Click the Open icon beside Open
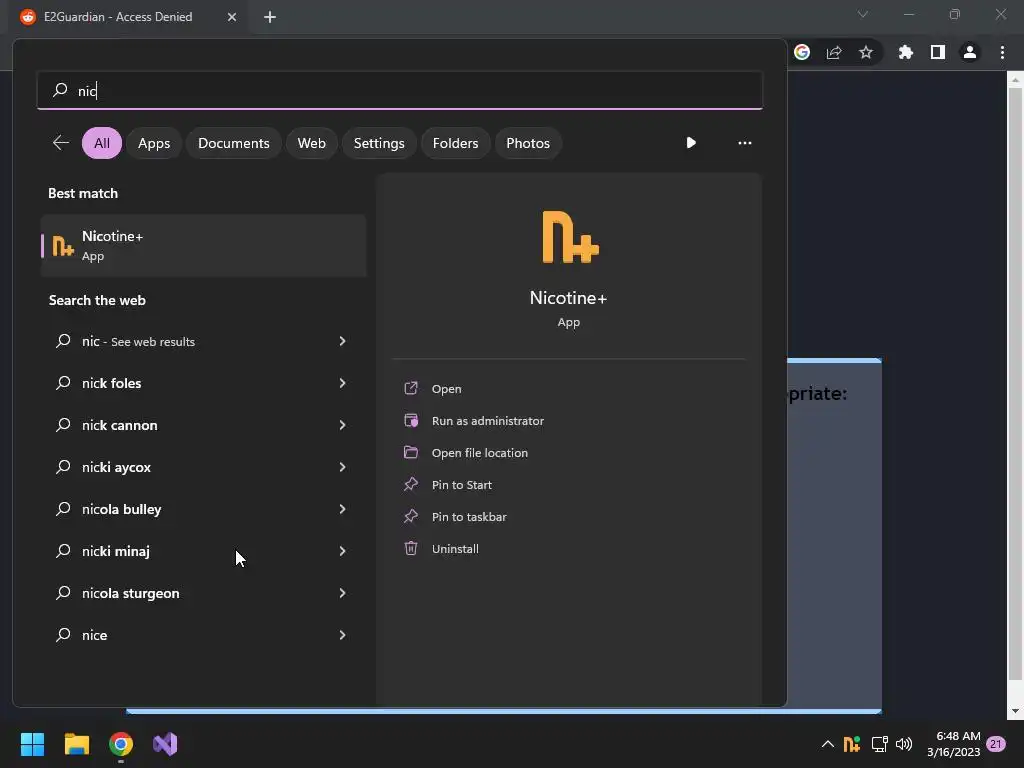 (411, 388)
